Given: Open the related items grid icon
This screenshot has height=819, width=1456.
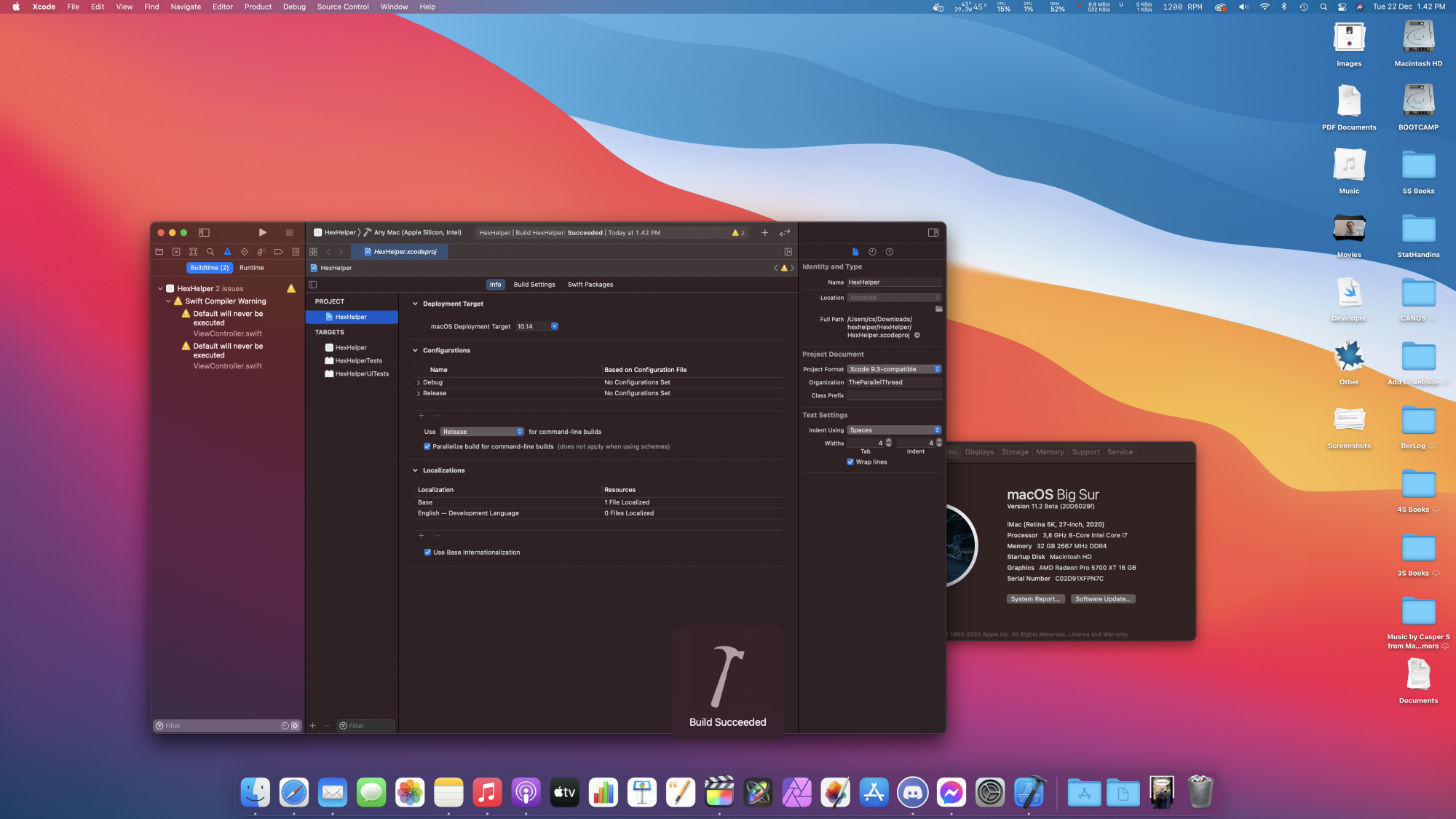Looking at the screenshot, I should click(x=314, y=252).
